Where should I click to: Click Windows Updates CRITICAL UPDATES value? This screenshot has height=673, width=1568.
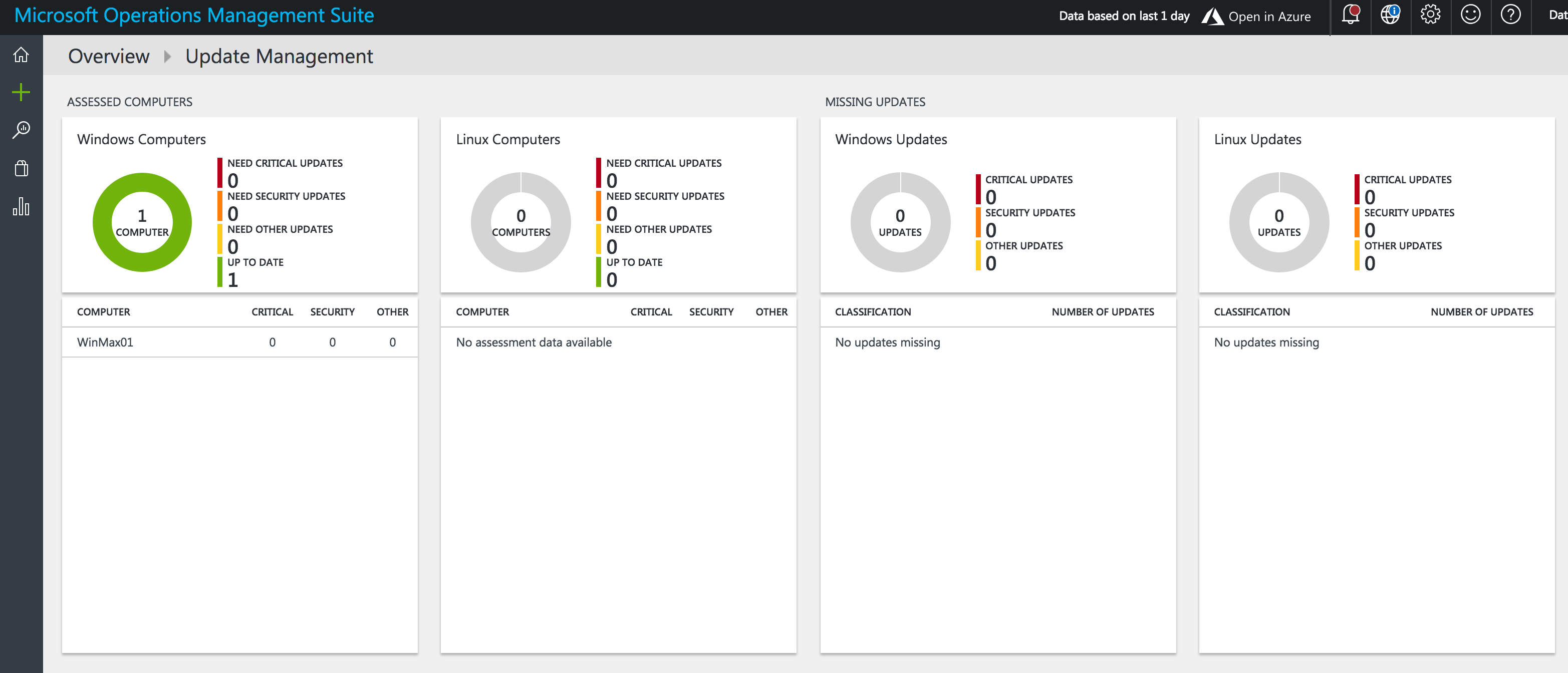click(991, 197)
